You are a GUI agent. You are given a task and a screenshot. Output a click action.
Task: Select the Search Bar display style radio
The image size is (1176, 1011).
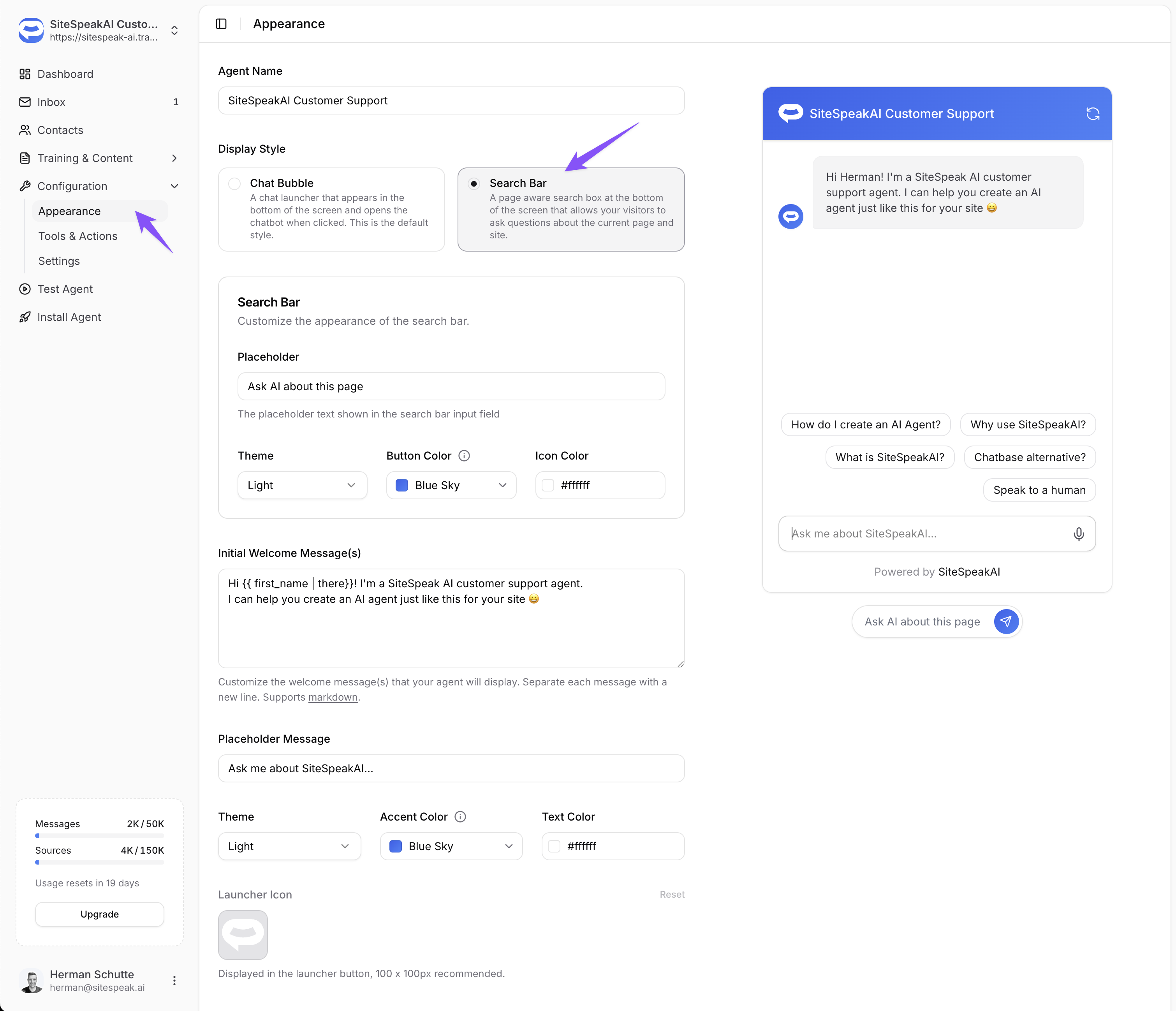pos(474,183)
